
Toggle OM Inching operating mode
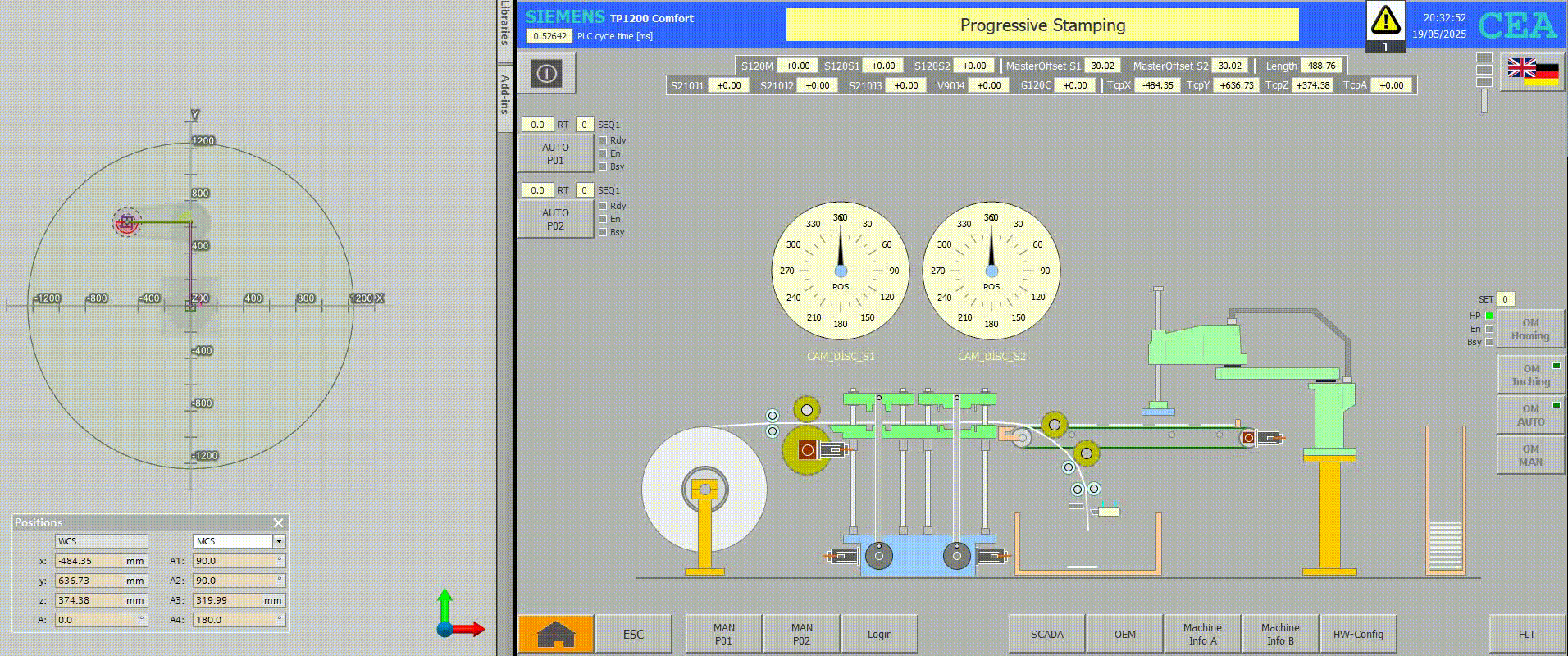[x=1529, y=375]
